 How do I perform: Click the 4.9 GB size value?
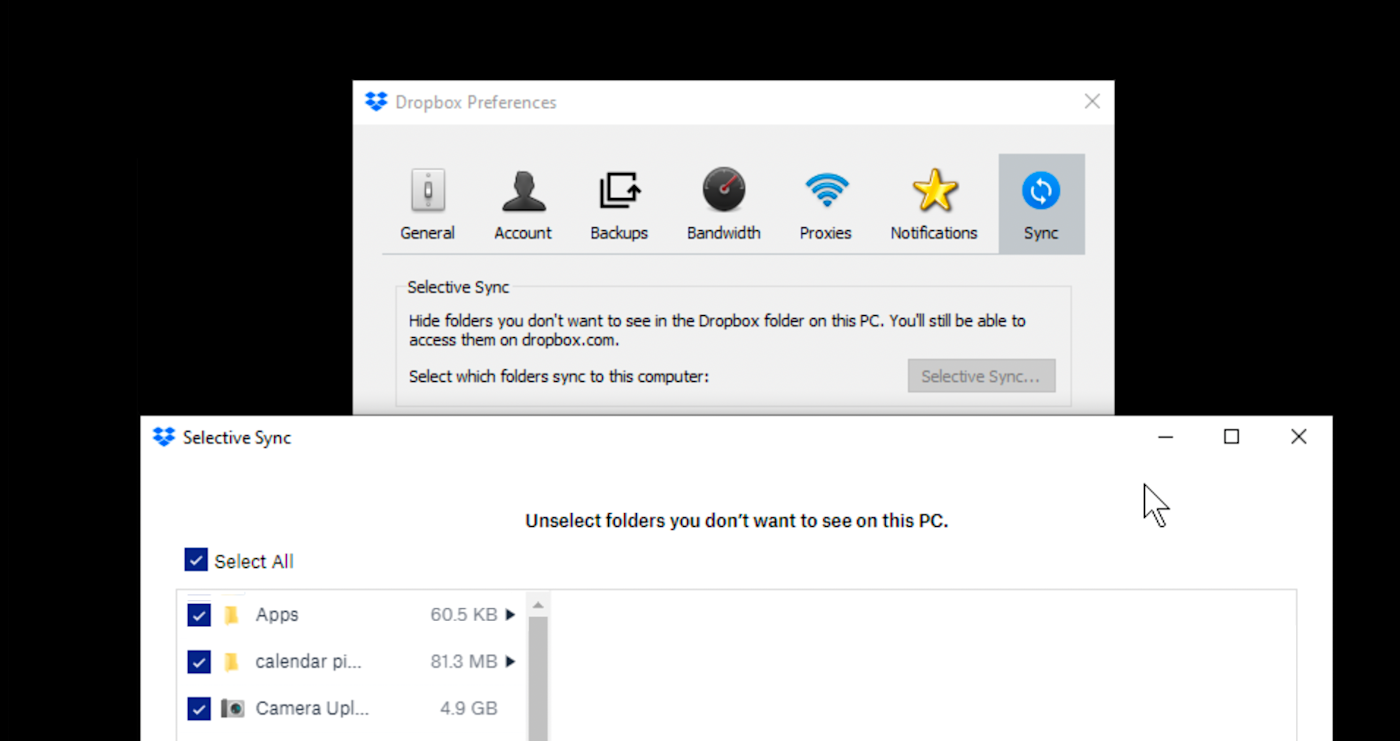tap(469, 709)
